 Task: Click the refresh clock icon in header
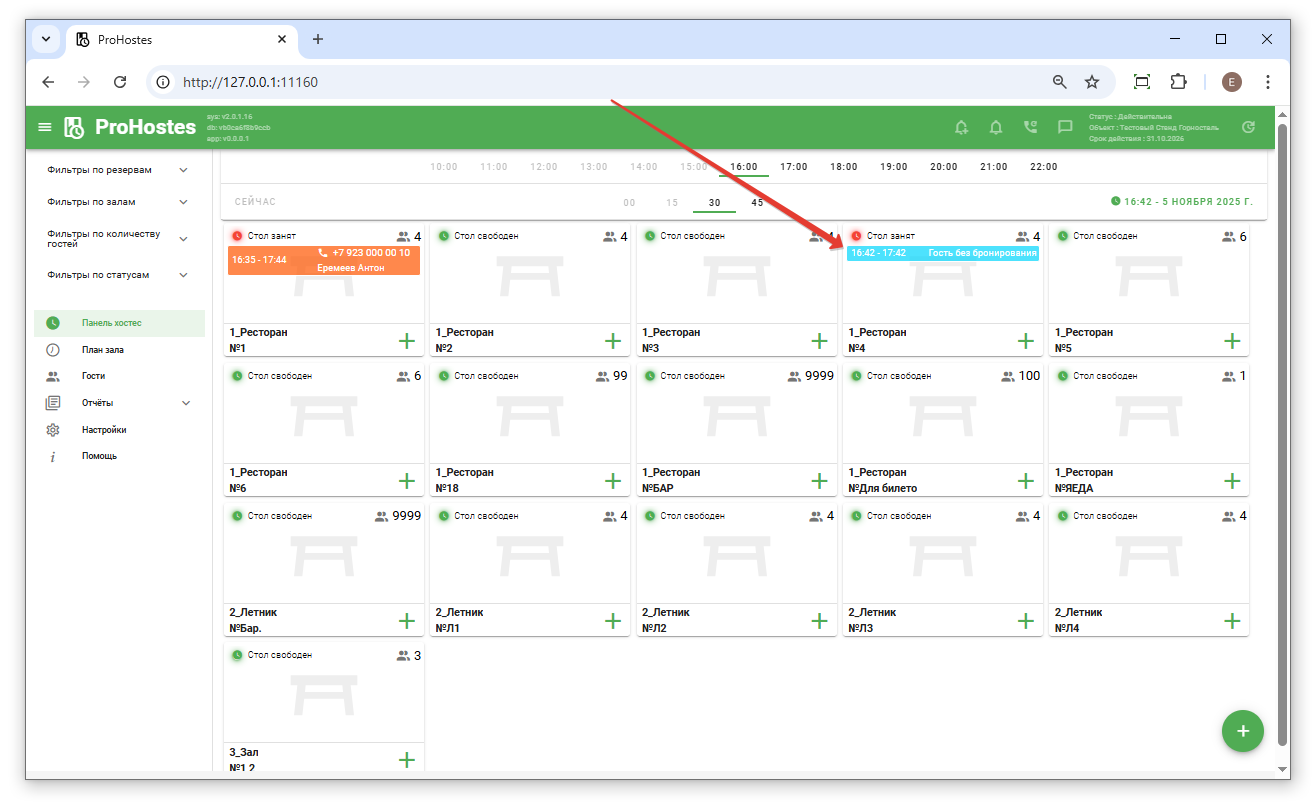1248,128
